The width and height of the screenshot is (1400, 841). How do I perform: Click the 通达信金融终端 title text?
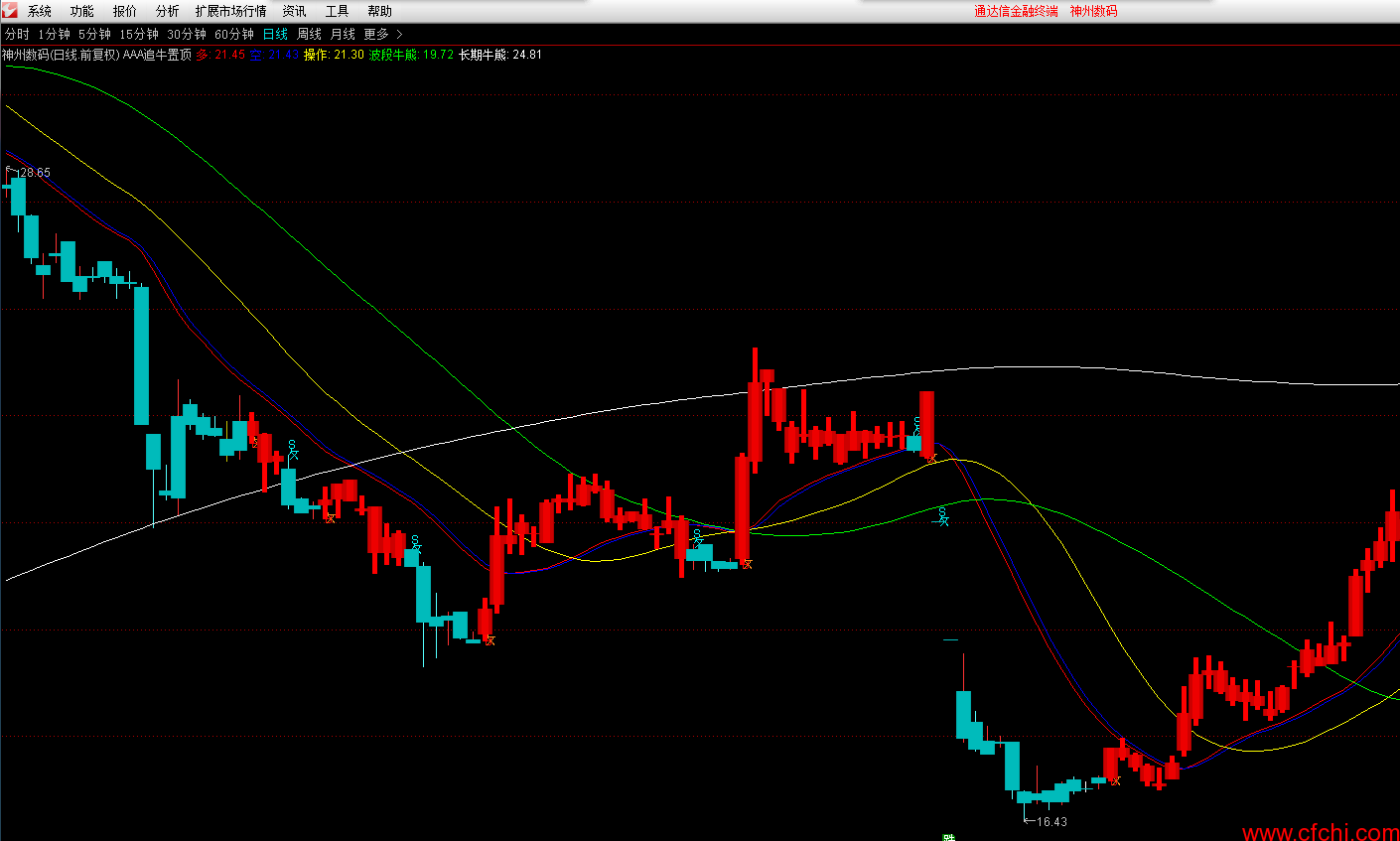(1016, 11)
